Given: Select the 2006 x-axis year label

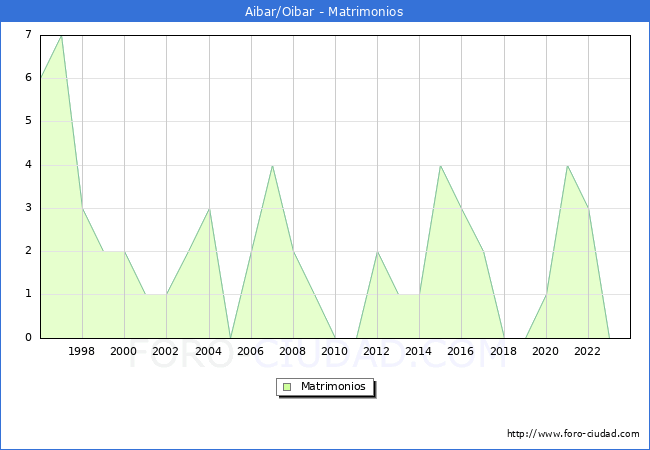Looking at the screenshot, I should click(x=250, y=351).
